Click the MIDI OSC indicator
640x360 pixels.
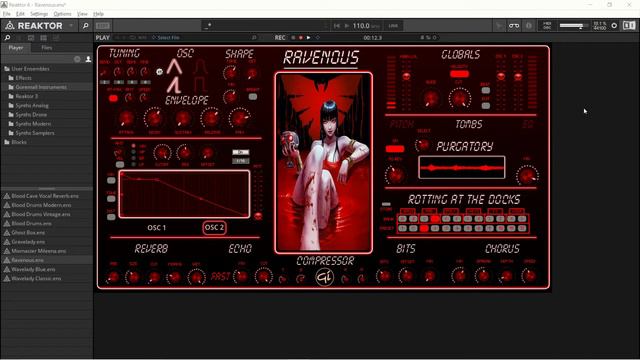point(547,26)
